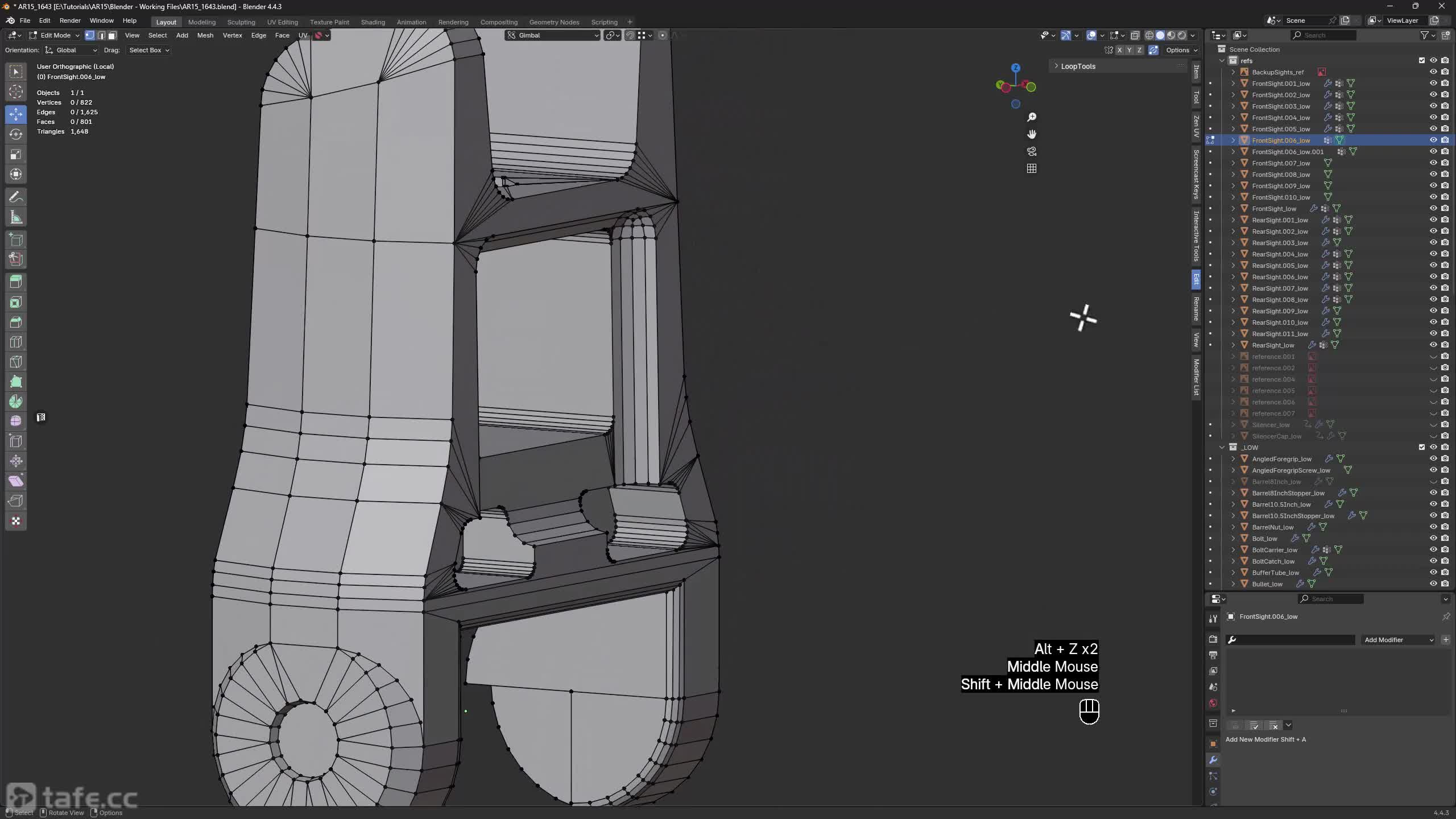1456x819 pixels.
Task: Open the Modifiers wrench properties tab
Action: [1213, 760]
